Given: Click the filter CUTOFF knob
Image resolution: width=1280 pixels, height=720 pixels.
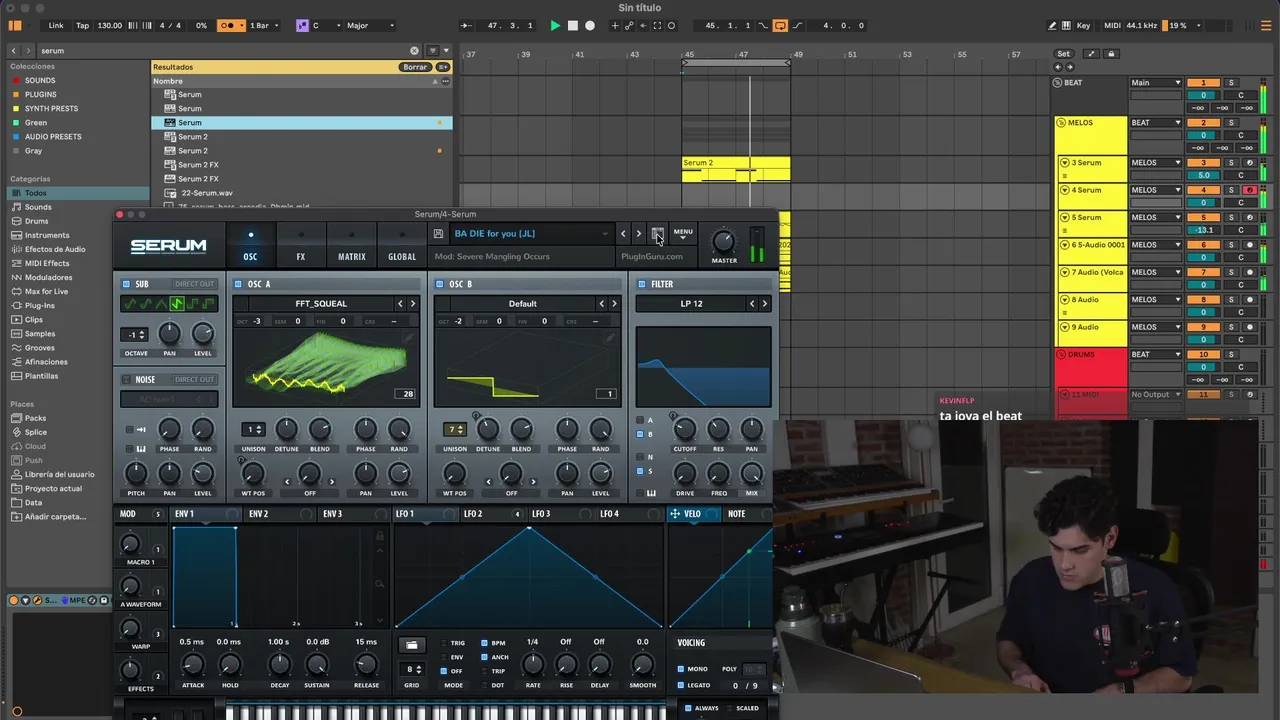Looking at the screenshot, I should (x=685, y=430).
